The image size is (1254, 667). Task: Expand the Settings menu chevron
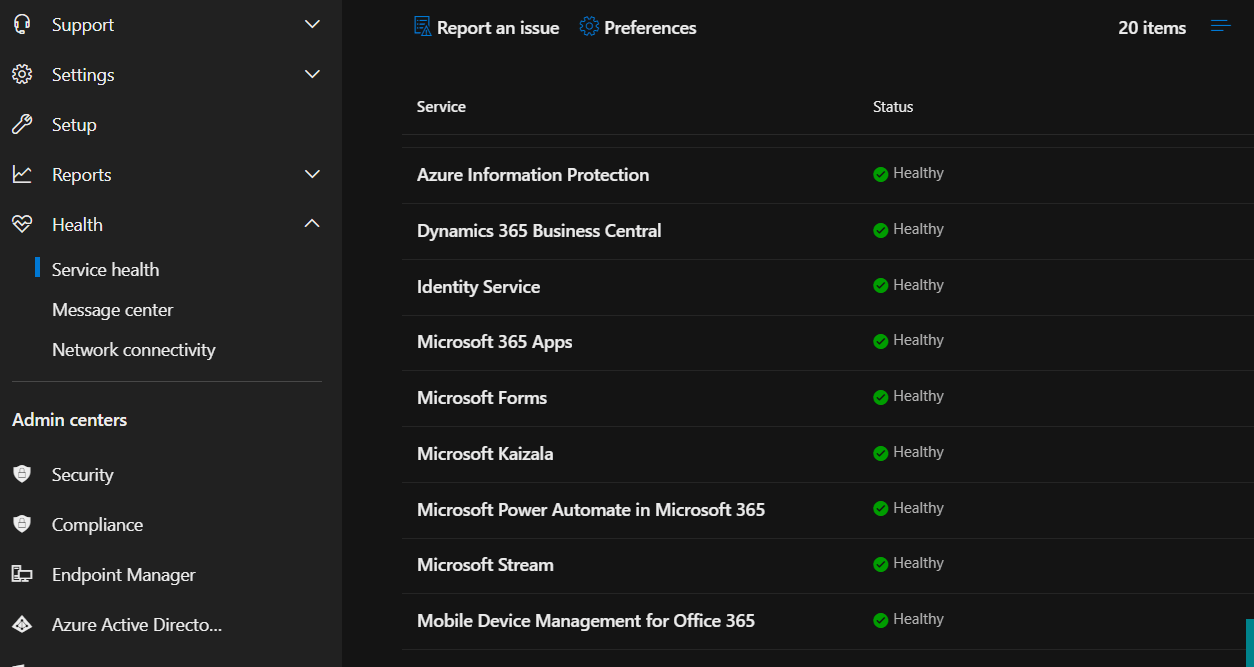pyautogui.click(x=312, y=74)
